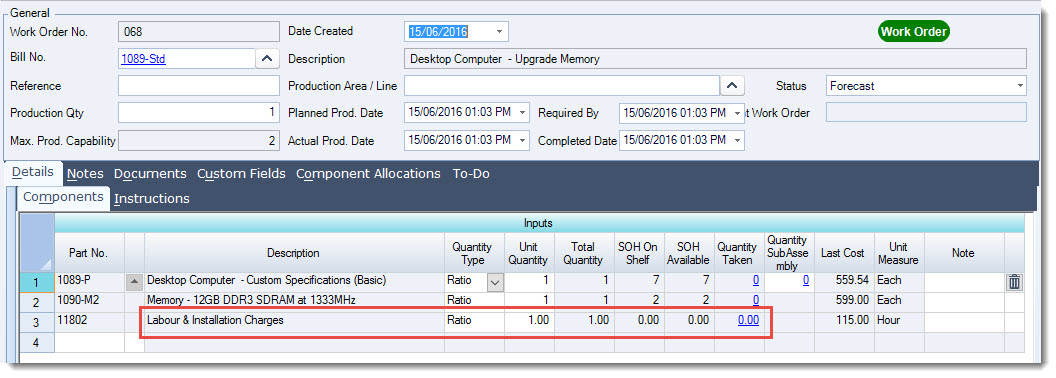1056x378 pixels.
Task: Click the Reference input field
Action: click(x=199, y=86)
